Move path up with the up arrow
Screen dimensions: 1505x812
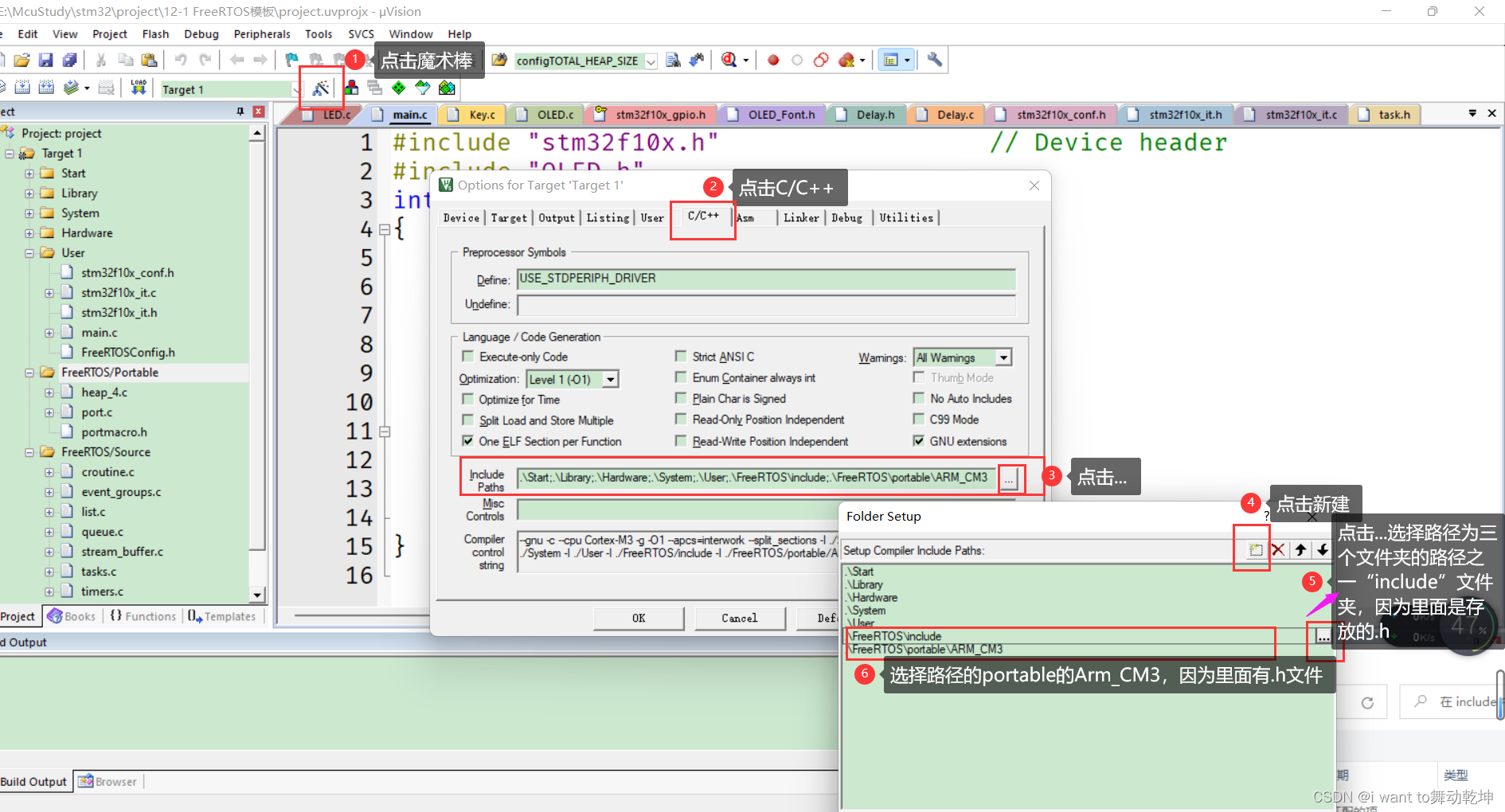pyautogui.click(x=1300, y=549)
